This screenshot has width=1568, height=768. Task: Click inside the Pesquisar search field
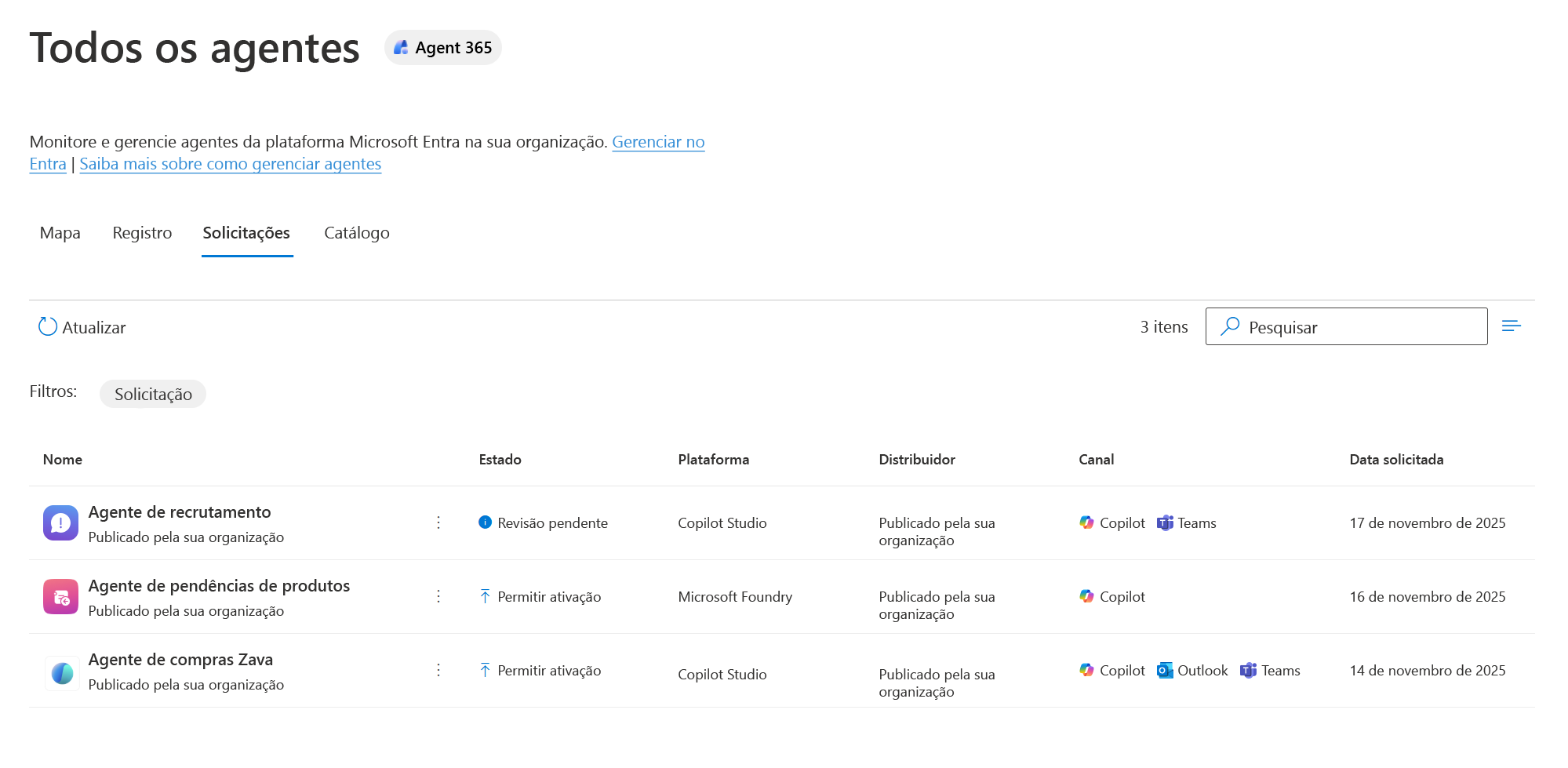[1346, 326]
